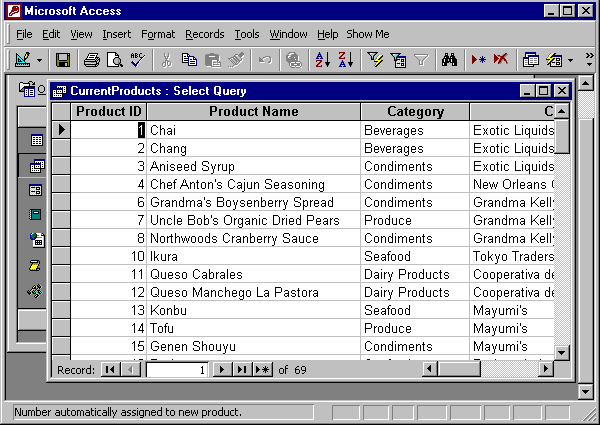The height and width of the screenshot is (425, 600).
Task: Click the Save floppy disk icon
Action: 63,60
